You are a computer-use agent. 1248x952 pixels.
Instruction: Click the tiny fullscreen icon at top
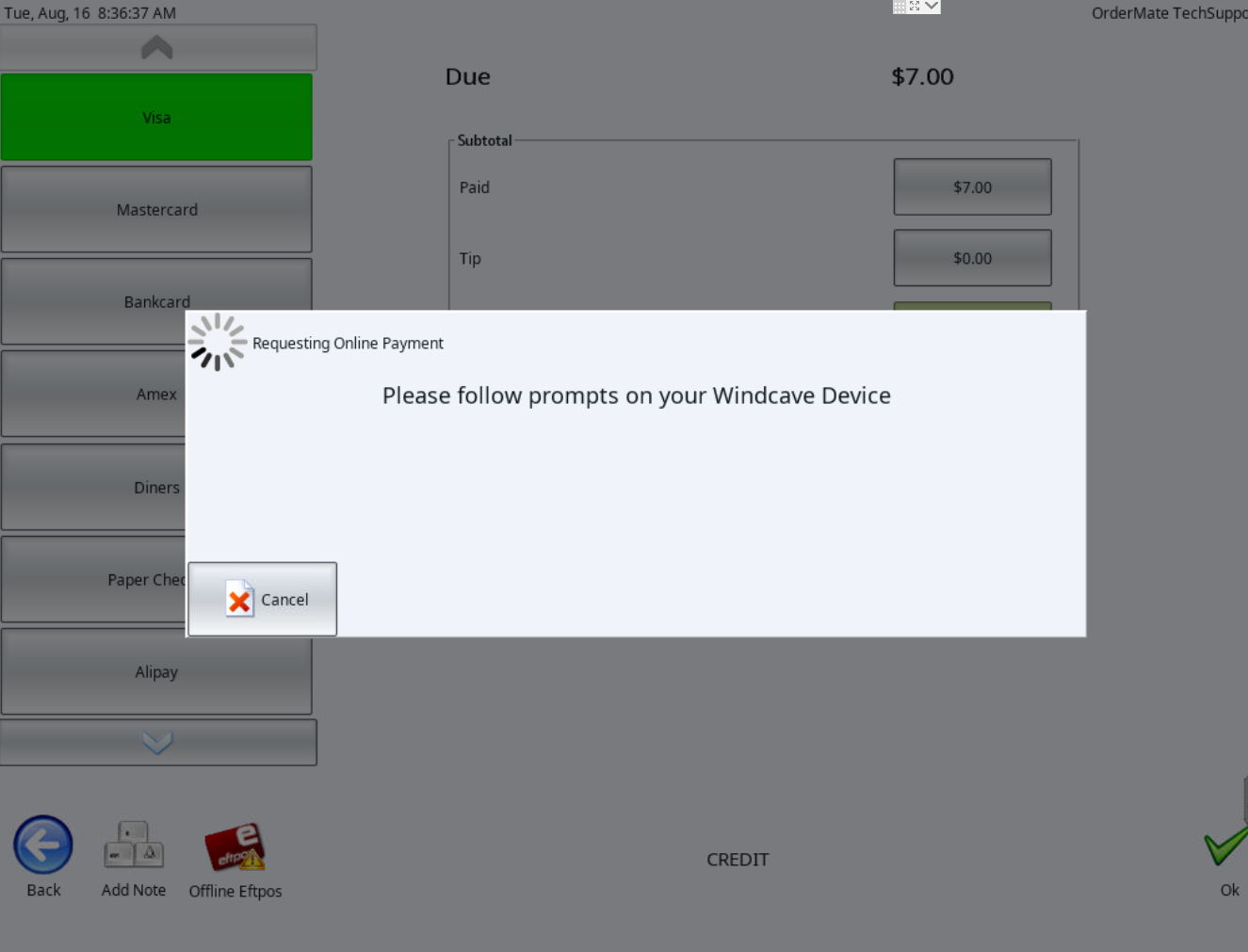(x=915, y=6)
